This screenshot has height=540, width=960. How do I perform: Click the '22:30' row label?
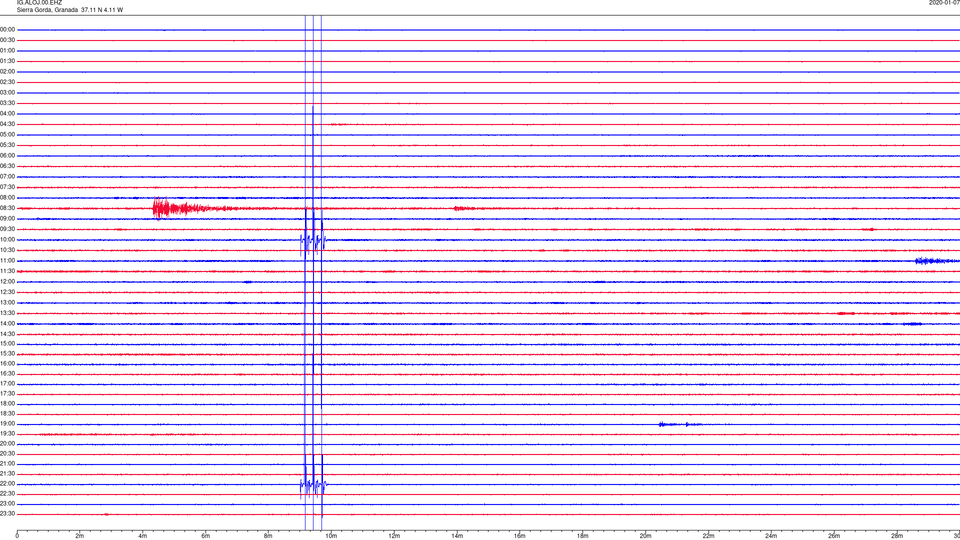(7, 493)
